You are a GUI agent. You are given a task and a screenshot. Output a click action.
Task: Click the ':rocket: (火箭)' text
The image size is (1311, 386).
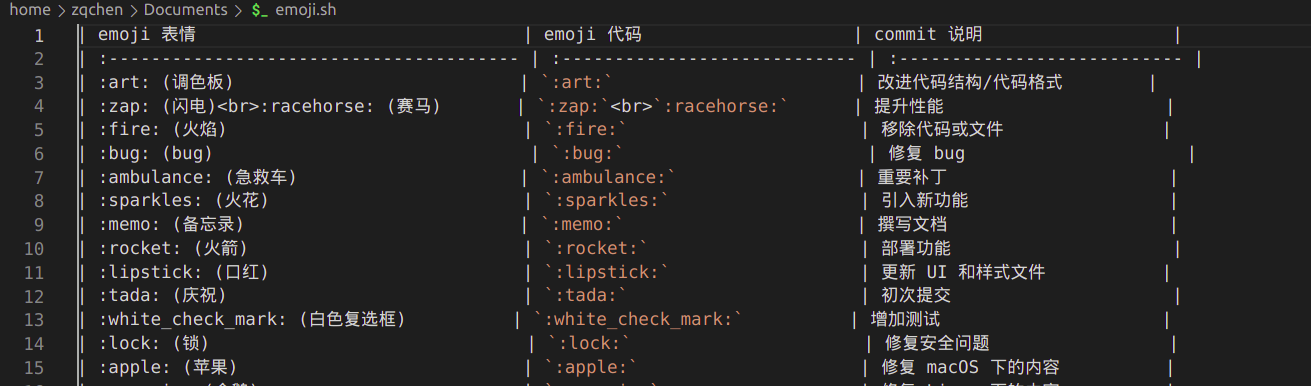[x=172, y=248]
